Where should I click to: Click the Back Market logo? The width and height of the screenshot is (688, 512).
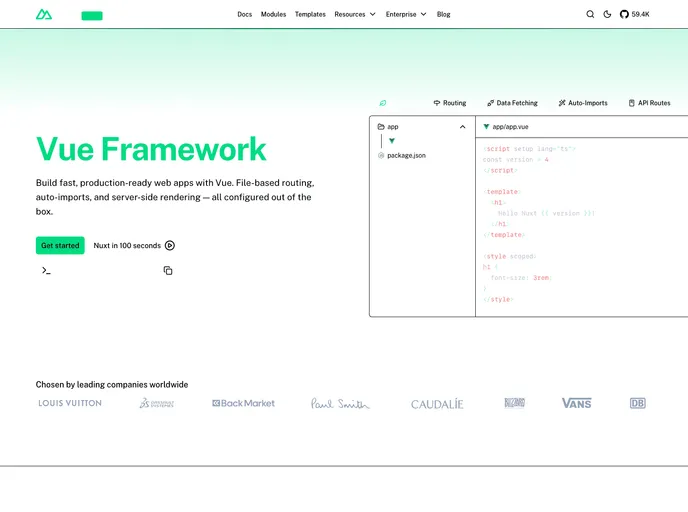(x=244, y=403)
